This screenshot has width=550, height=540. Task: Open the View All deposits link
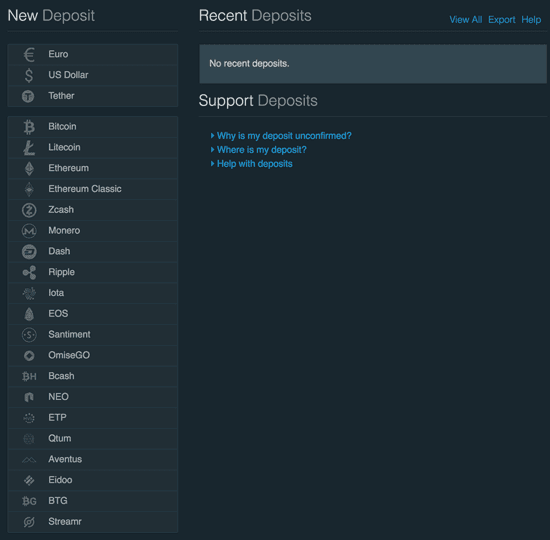(465, 20)
